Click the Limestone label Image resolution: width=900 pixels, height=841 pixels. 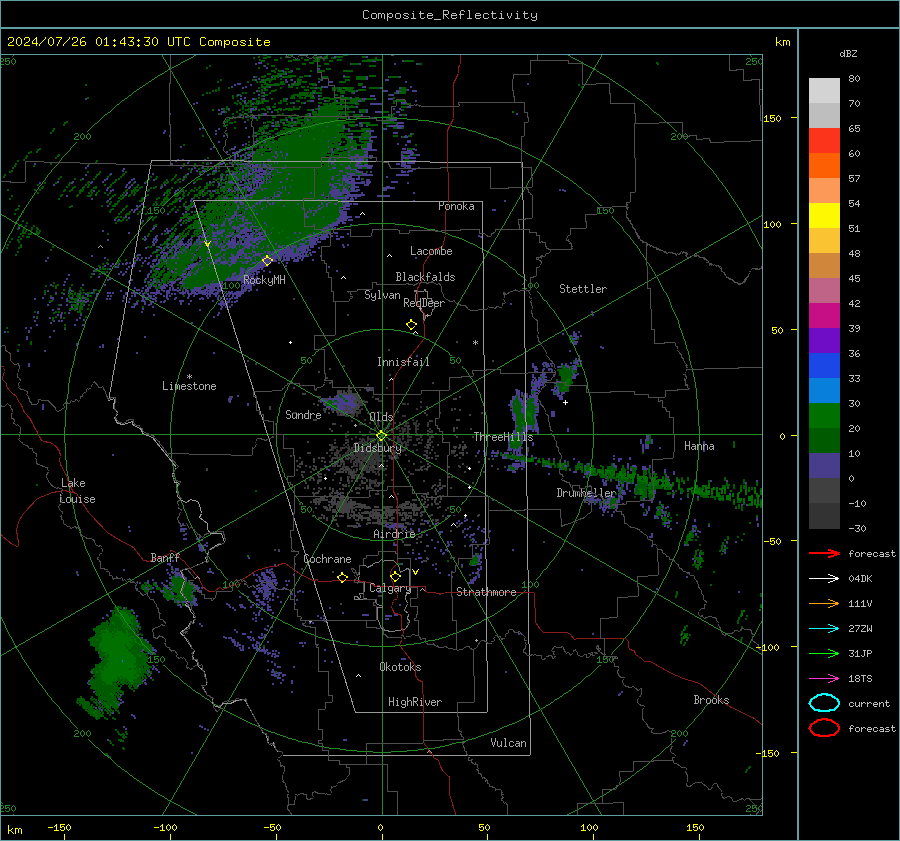189,386
